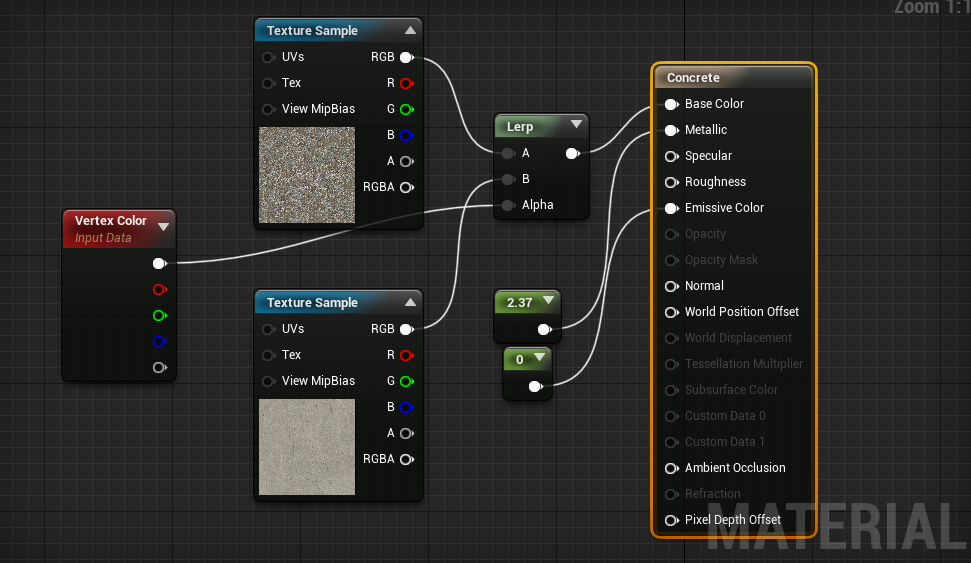Click the Opacity pin label on Concrete
Image resolution: width=971 pixels, height=563 pixels.
tap(705, 233)
